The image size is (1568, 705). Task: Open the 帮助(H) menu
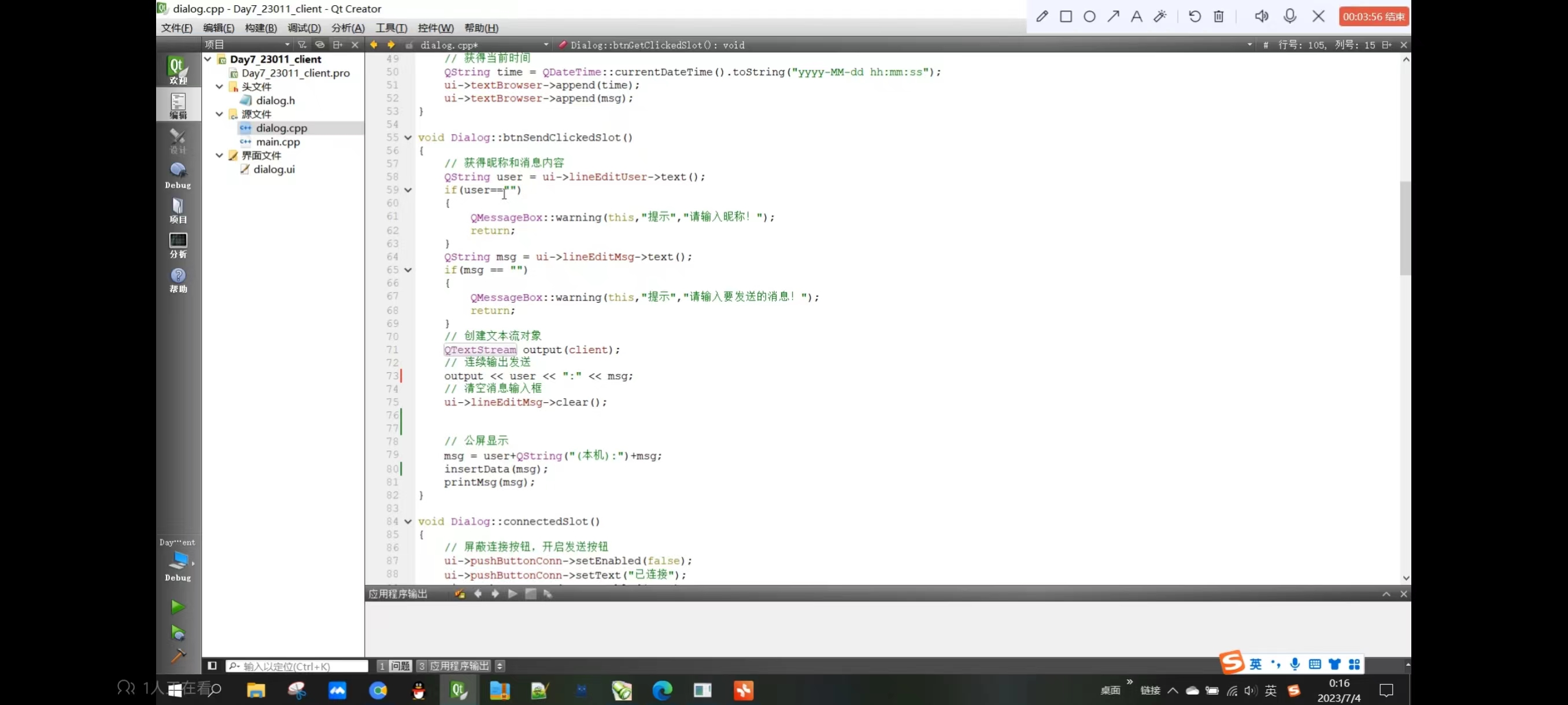(x=481, y=28)
